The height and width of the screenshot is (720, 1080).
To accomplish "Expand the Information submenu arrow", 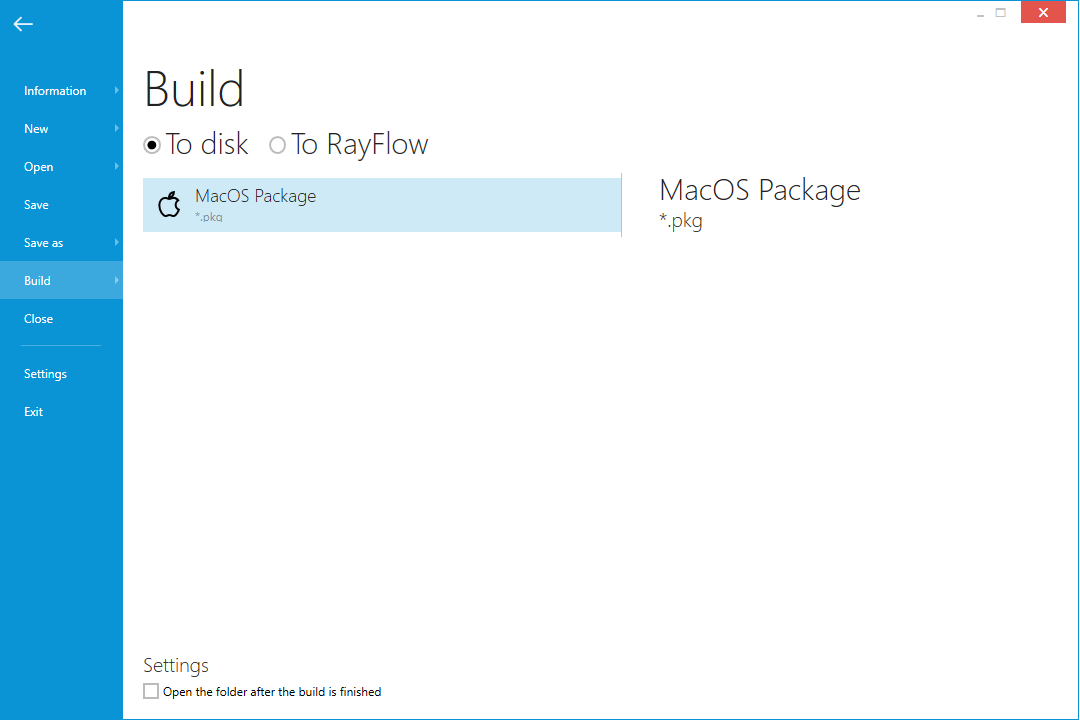I will [116, 90].
